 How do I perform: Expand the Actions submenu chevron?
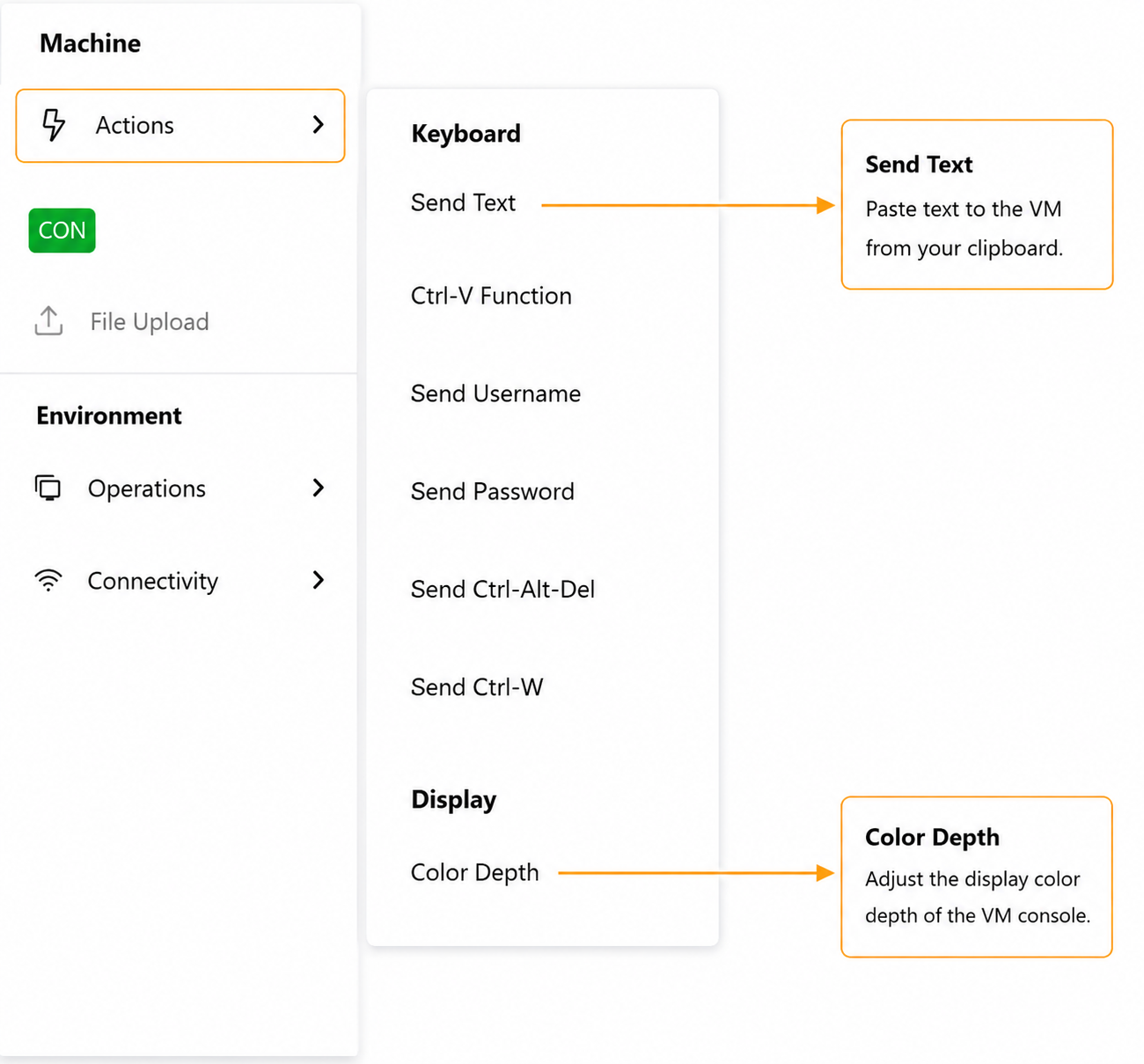tap(319, 125)
